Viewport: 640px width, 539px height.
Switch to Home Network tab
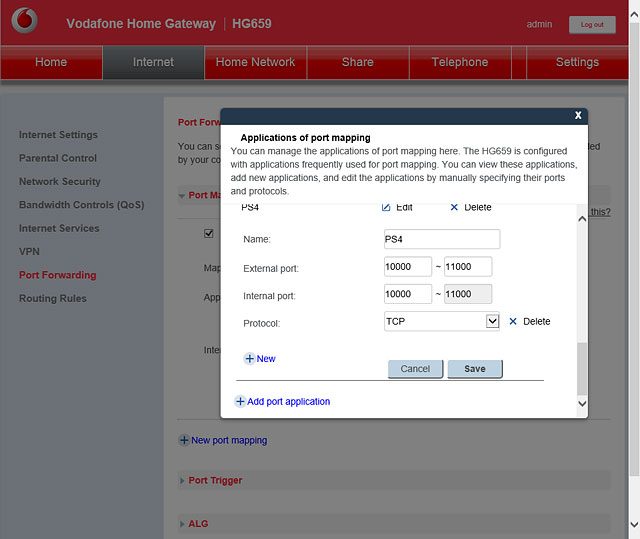click(x=256, y=62)
